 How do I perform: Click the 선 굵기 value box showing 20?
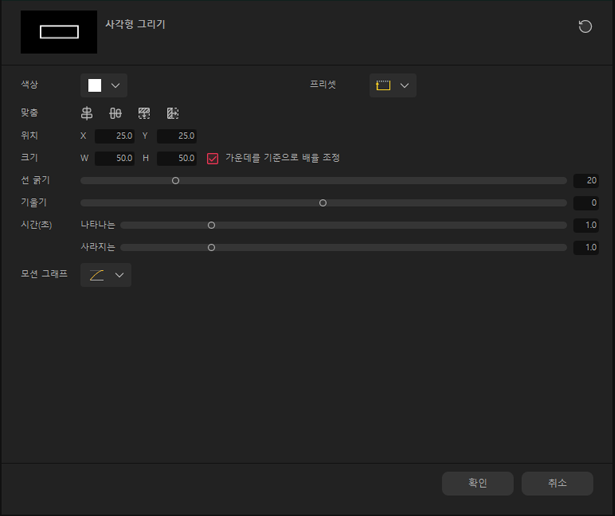(x=586, y=181)
